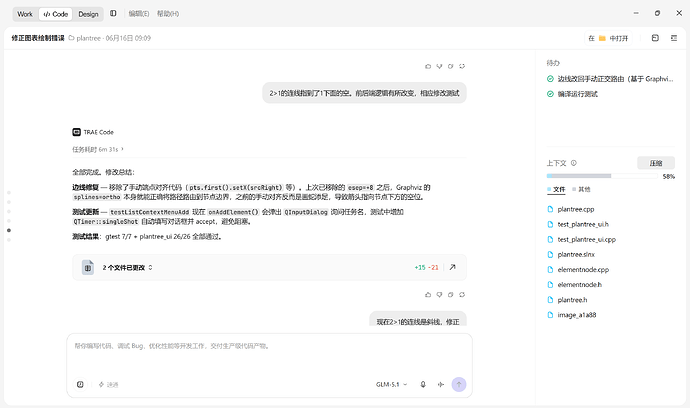The image size is (690, 408).
Task: Click the folder icon in 在…中打开
Action: point(602,38)
